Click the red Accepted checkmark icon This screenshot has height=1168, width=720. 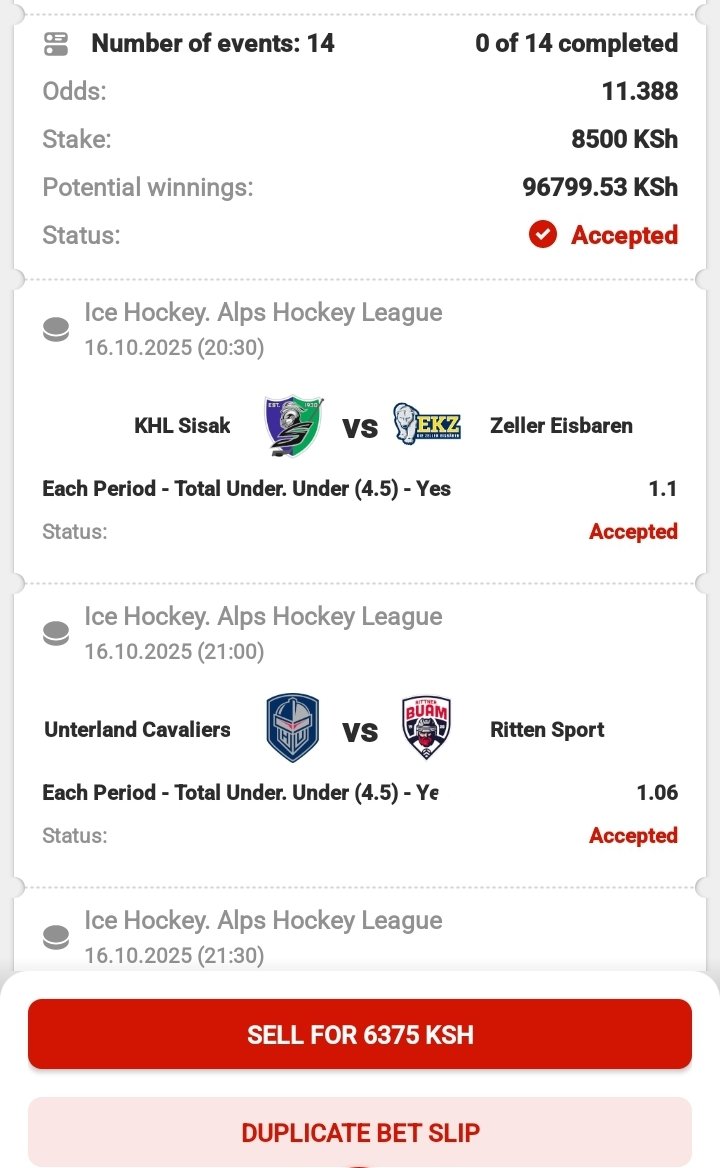(542, 235)
